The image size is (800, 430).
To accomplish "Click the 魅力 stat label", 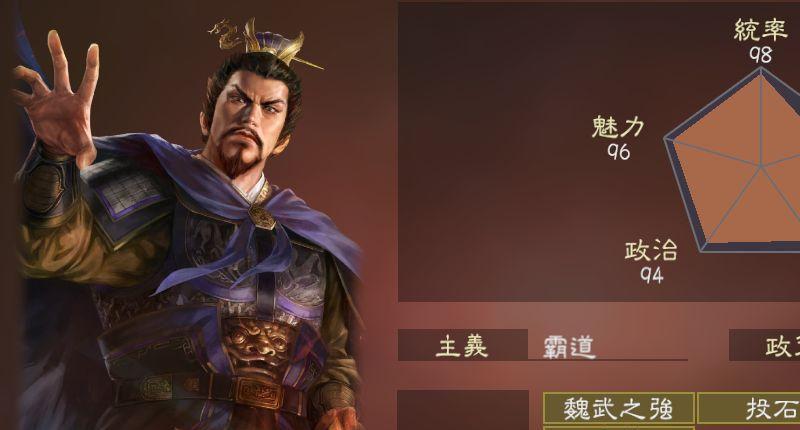I will click(618, 127).
